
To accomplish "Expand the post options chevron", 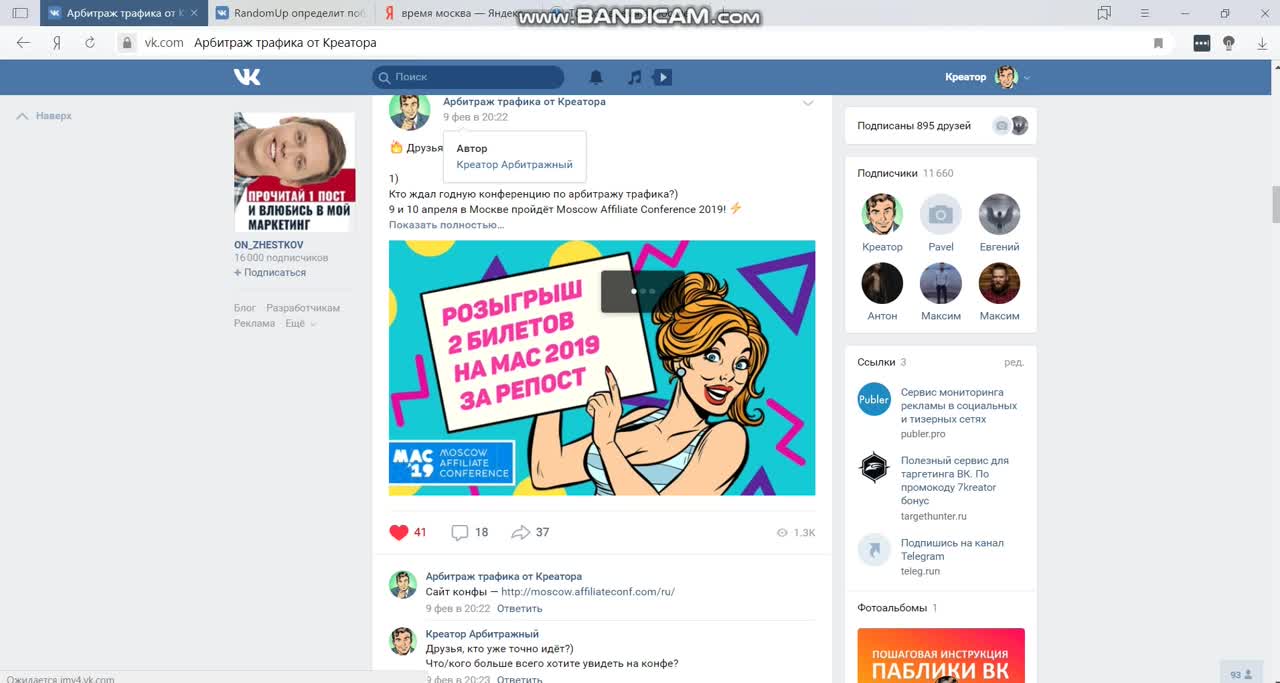I will click(808, 103).
